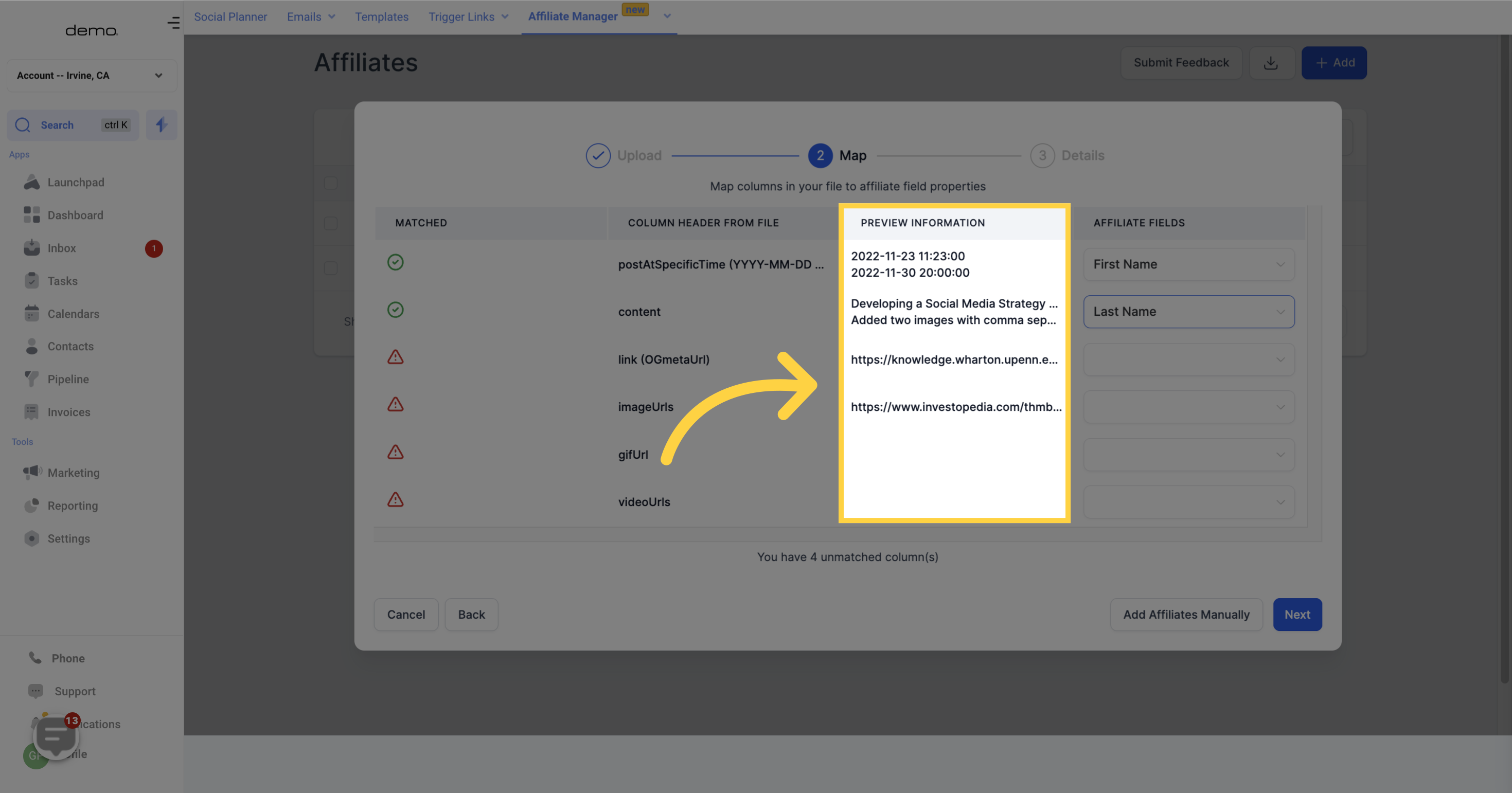
Task: Open the Settings gear icon
Action: click(x=32, y=538)
